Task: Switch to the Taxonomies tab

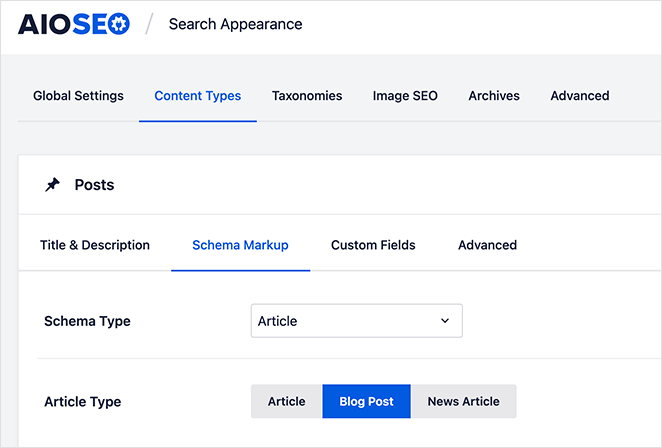Action: point(307,96)
